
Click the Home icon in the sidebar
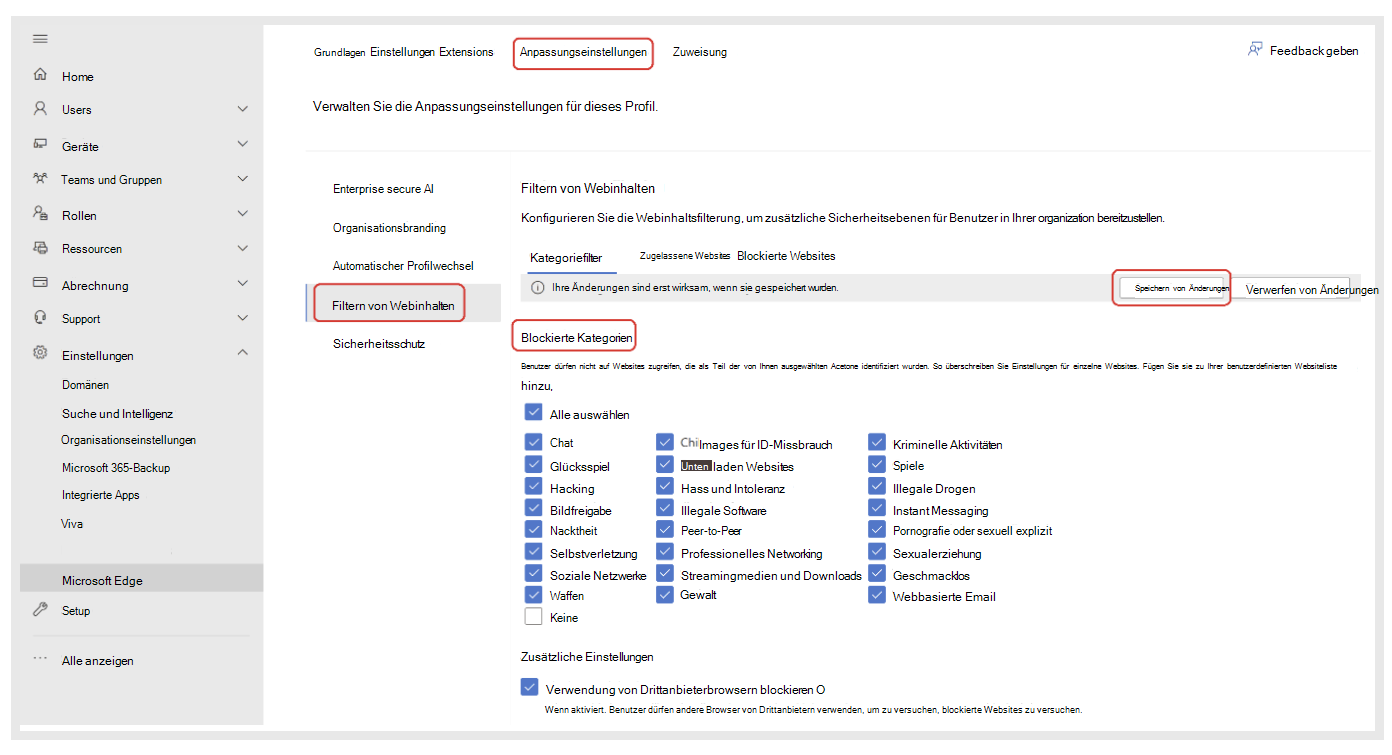click(x=40, y=75)
